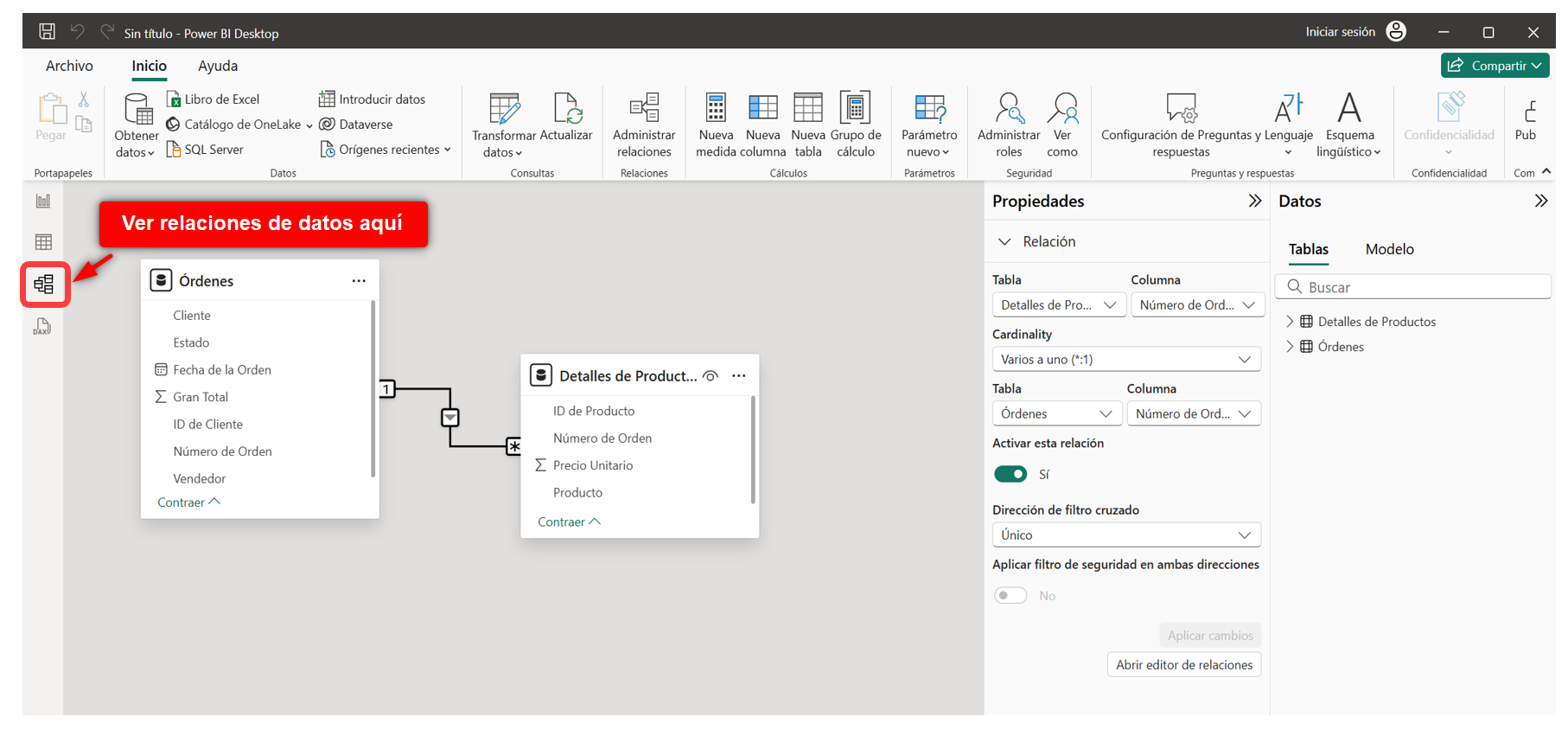Image resolution: width=1568 pixels, height=755 pixels.
Task: Select Gran Total field in Órdenes
Action: 201,397
